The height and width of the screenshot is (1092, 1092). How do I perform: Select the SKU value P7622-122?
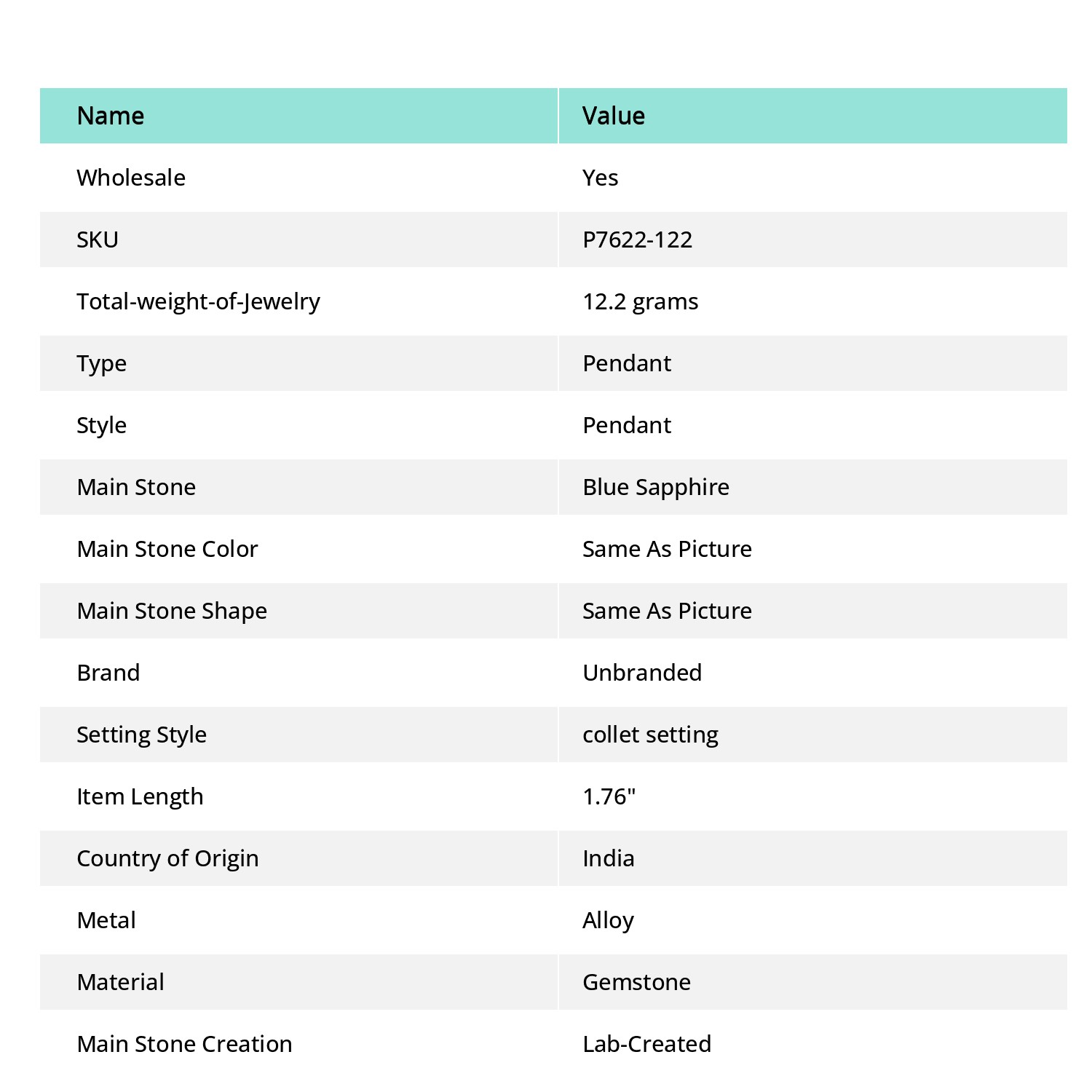(638, 240)
